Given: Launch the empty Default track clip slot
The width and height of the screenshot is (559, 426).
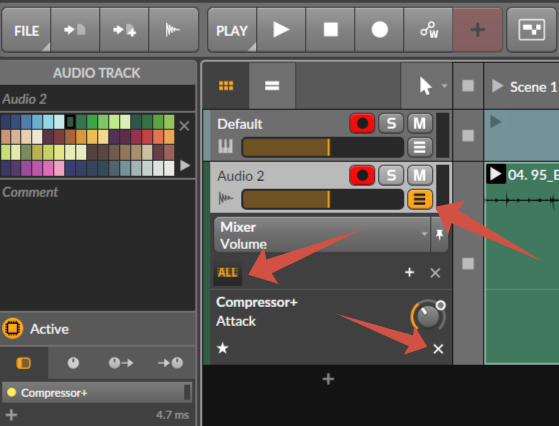Looking at the screenshot, I should (x=496, y=122).
